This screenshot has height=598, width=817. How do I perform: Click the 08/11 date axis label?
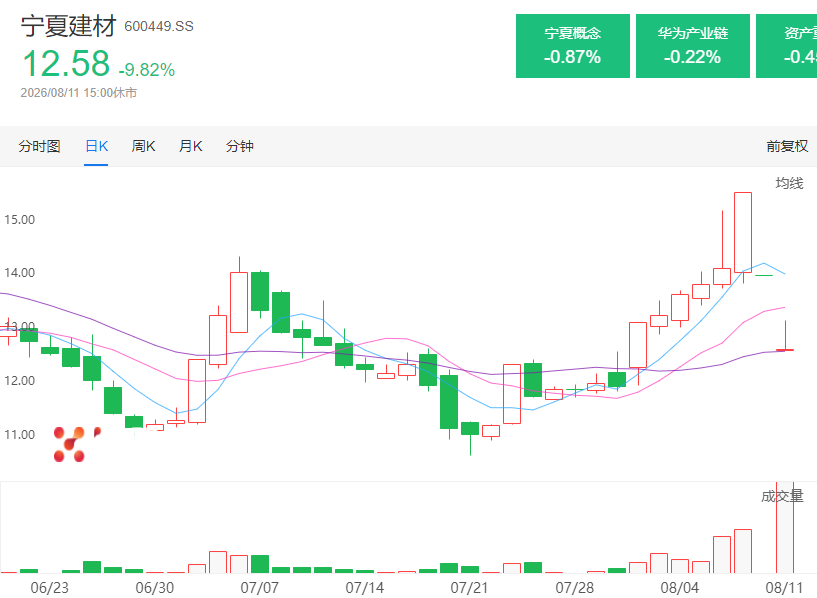click(785, 588)
